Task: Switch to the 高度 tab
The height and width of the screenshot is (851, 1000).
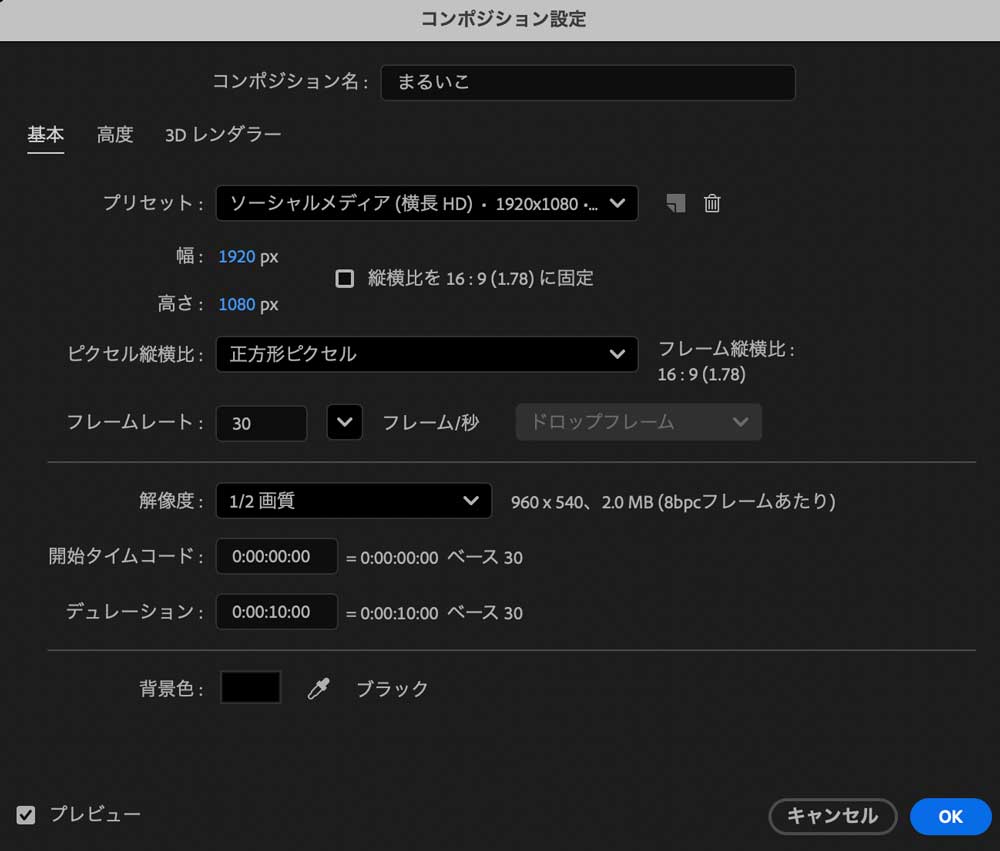Action: coord(115,135)
